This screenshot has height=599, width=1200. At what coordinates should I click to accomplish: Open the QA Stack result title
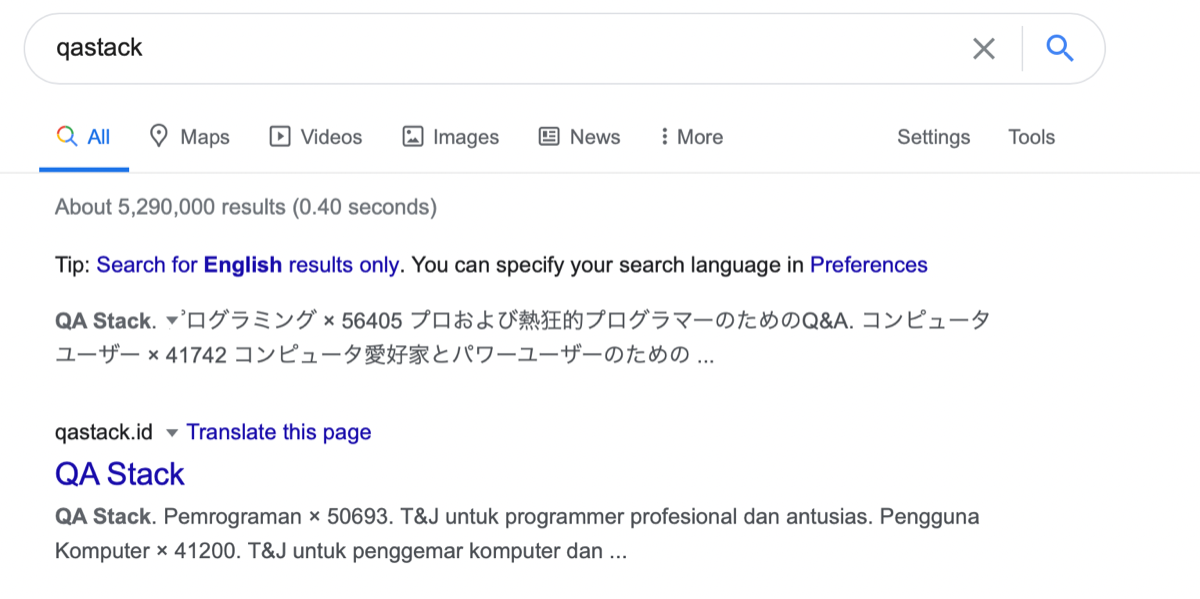pos(120,474)
